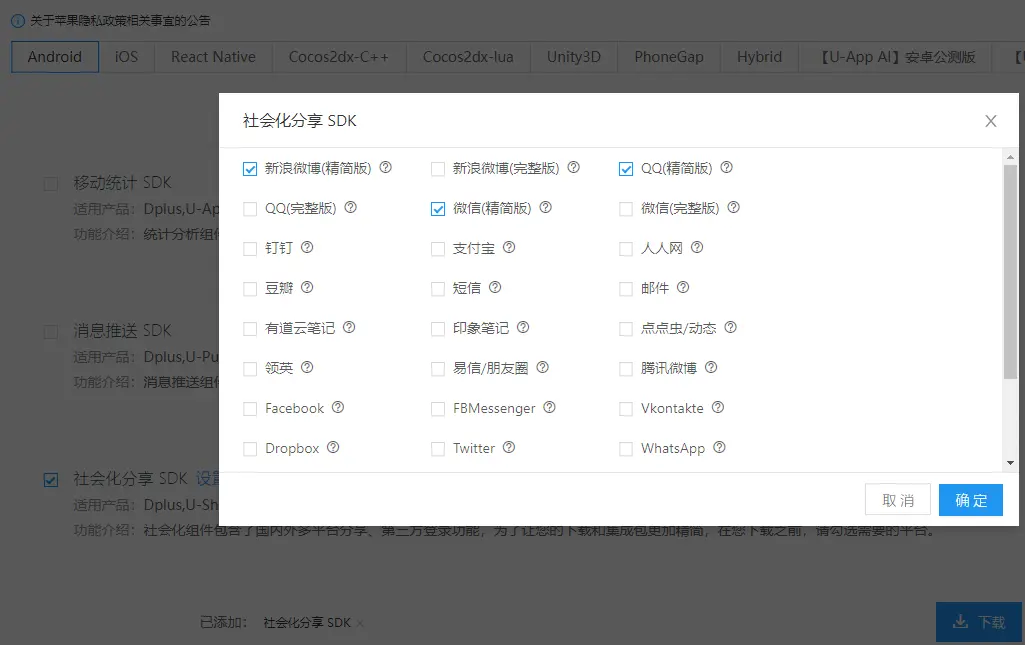Click question mark next to 易信/朋友圈
Image resolution: width=1025 pixels, height=645 pixels.
pyautogui.click(x=543, y=367)
